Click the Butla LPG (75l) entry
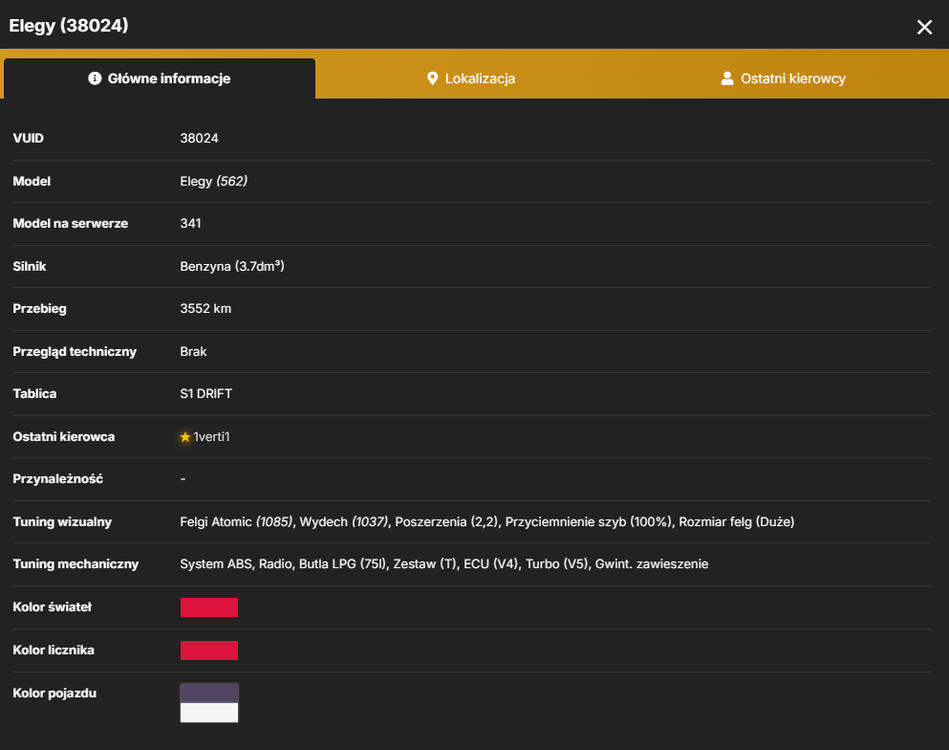 click(x=341, y=564)
